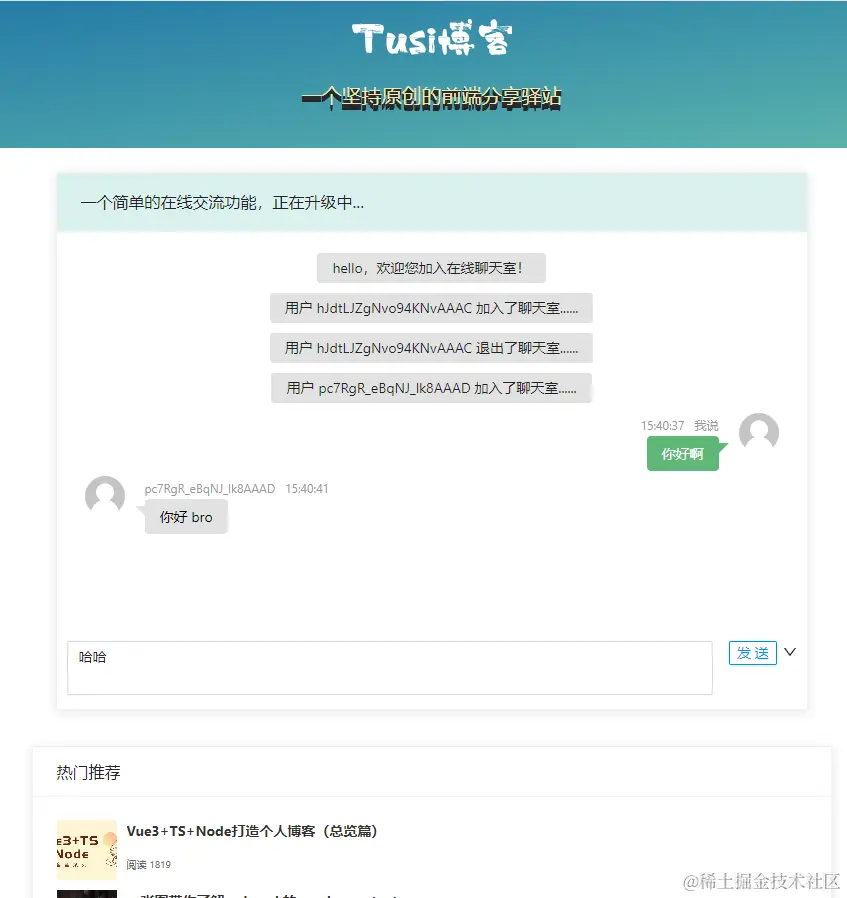Focus the chat message input containing 哈哈
The width and height of the screenshot is (847, 898).
pyautogui.click(x=389, y=668)
